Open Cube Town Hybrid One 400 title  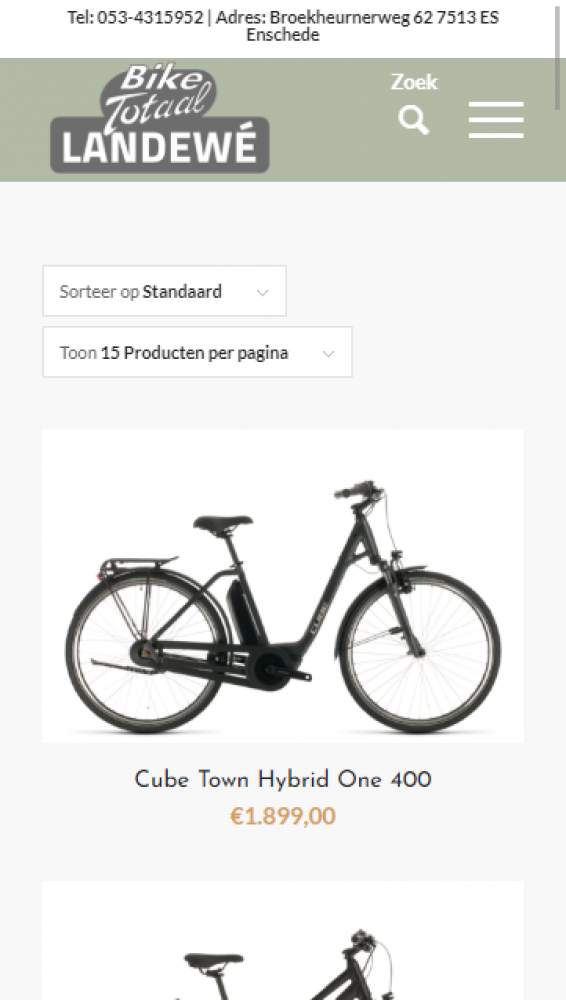coord(283,779)
